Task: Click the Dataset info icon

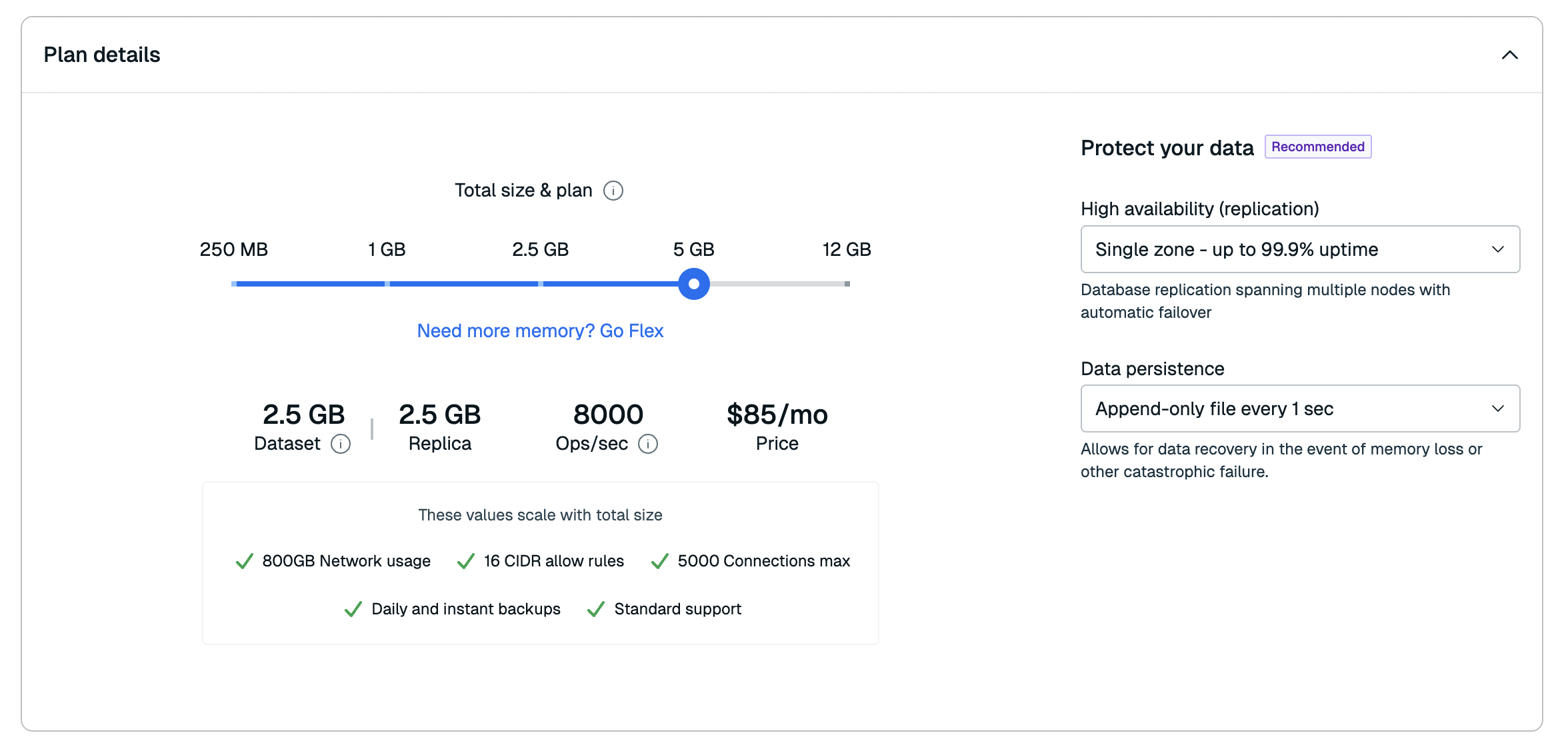Action: pos(341,444)
